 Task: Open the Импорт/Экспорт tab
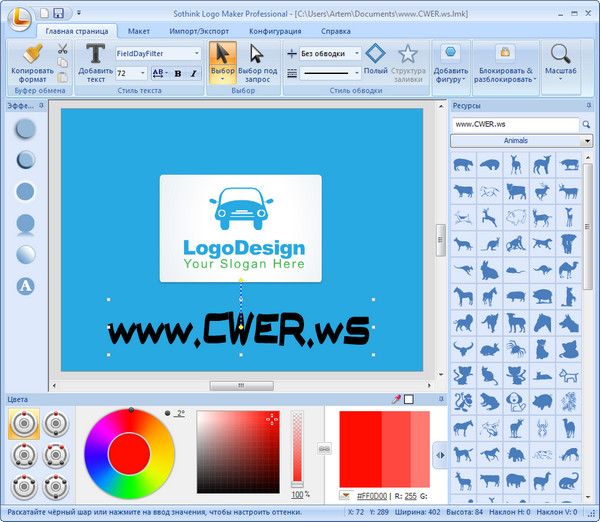[199, 31]
